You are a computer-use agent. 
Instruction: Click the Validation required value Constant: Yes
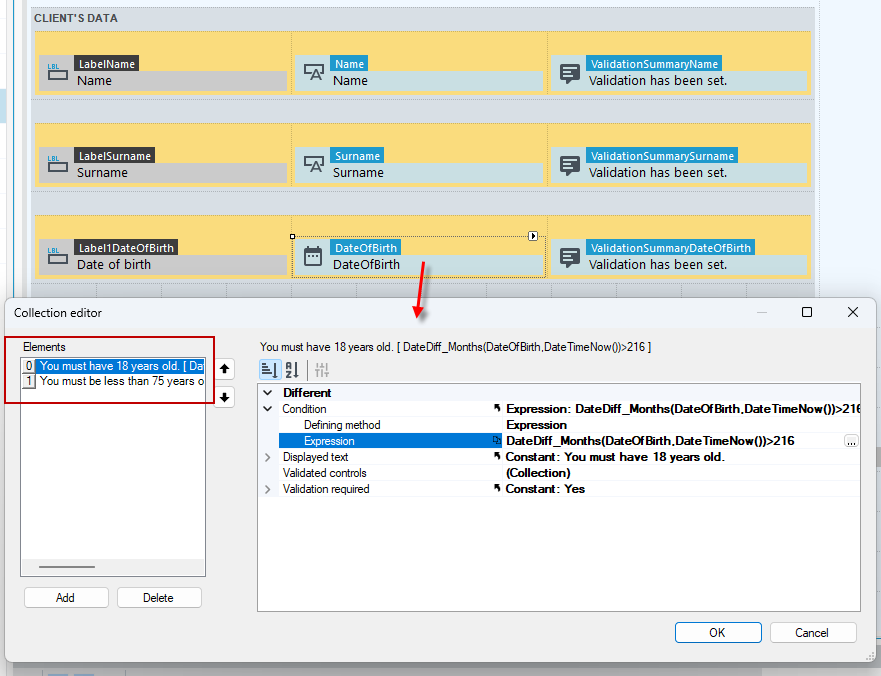(x=545, y=489)
